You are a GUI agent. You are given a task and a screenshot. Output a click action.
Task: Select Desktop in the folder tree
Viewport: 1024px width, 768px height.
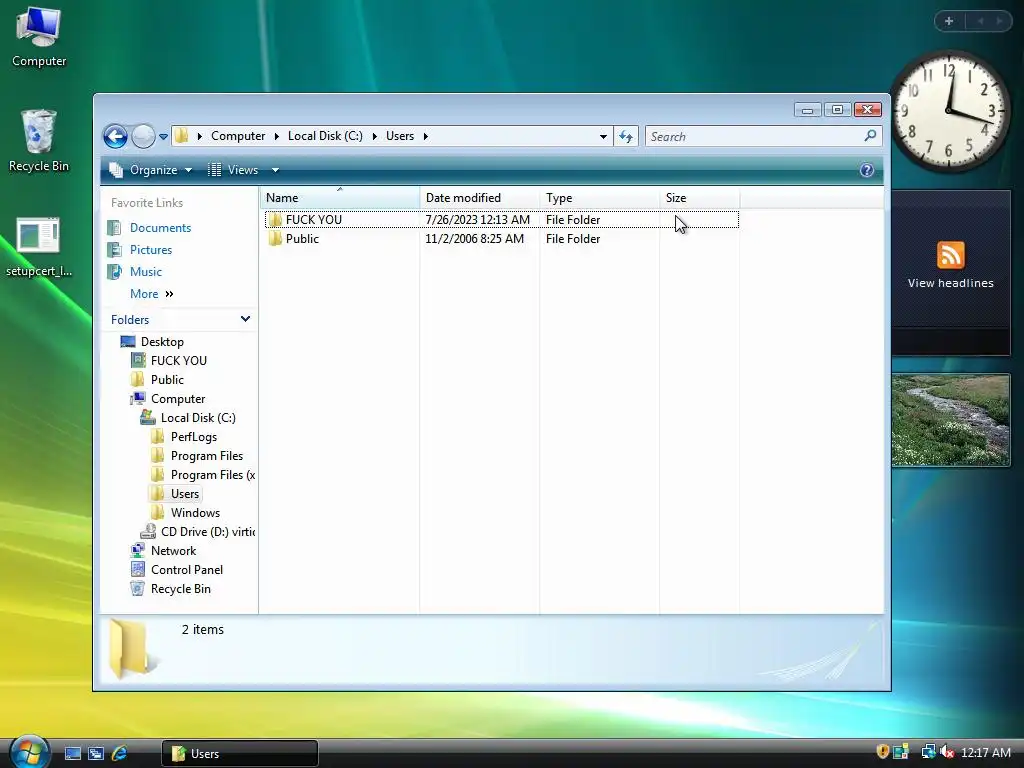pyautogui.click(x=162, y=342)
